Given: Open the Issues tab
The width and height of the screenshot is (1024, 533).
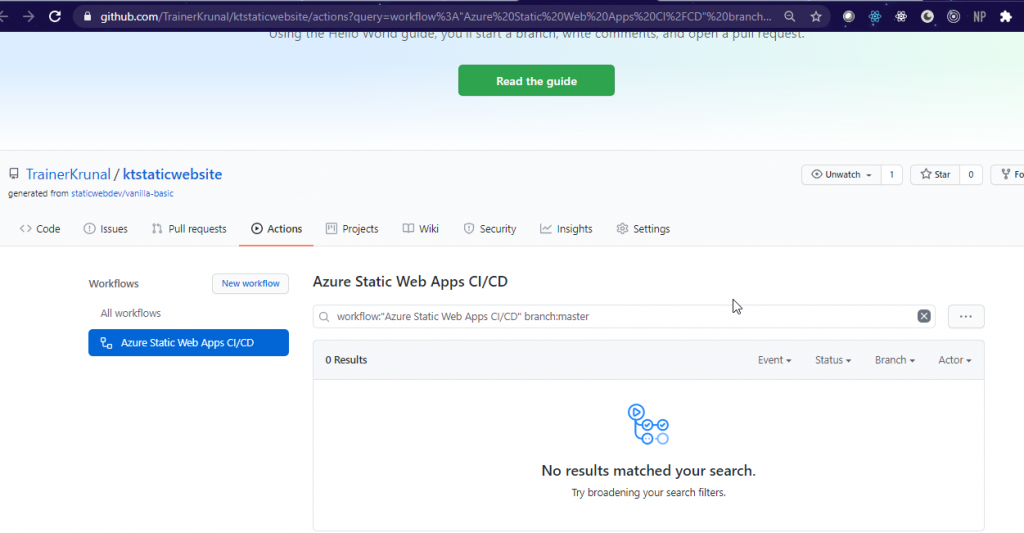Looking at the screenshot, I should [x=106, y=229].
